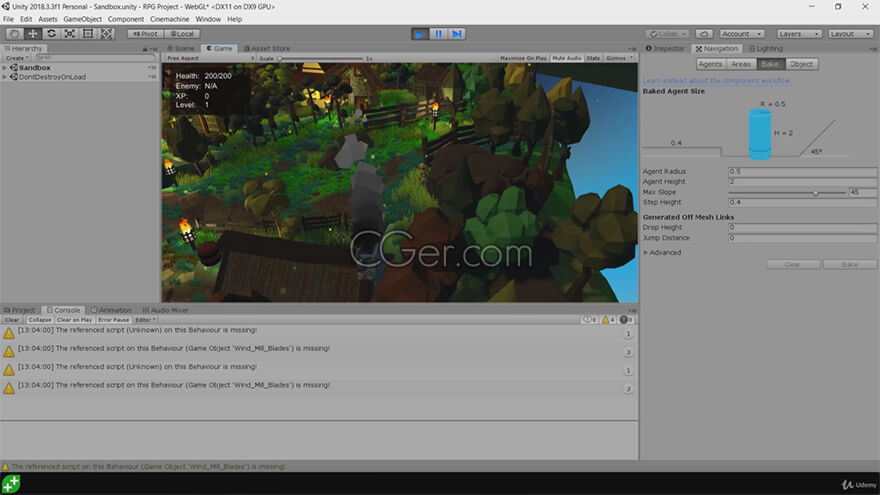Screen dimensions: 880x495
Task: Open the GameObject menu
Action: click(82, 19)
